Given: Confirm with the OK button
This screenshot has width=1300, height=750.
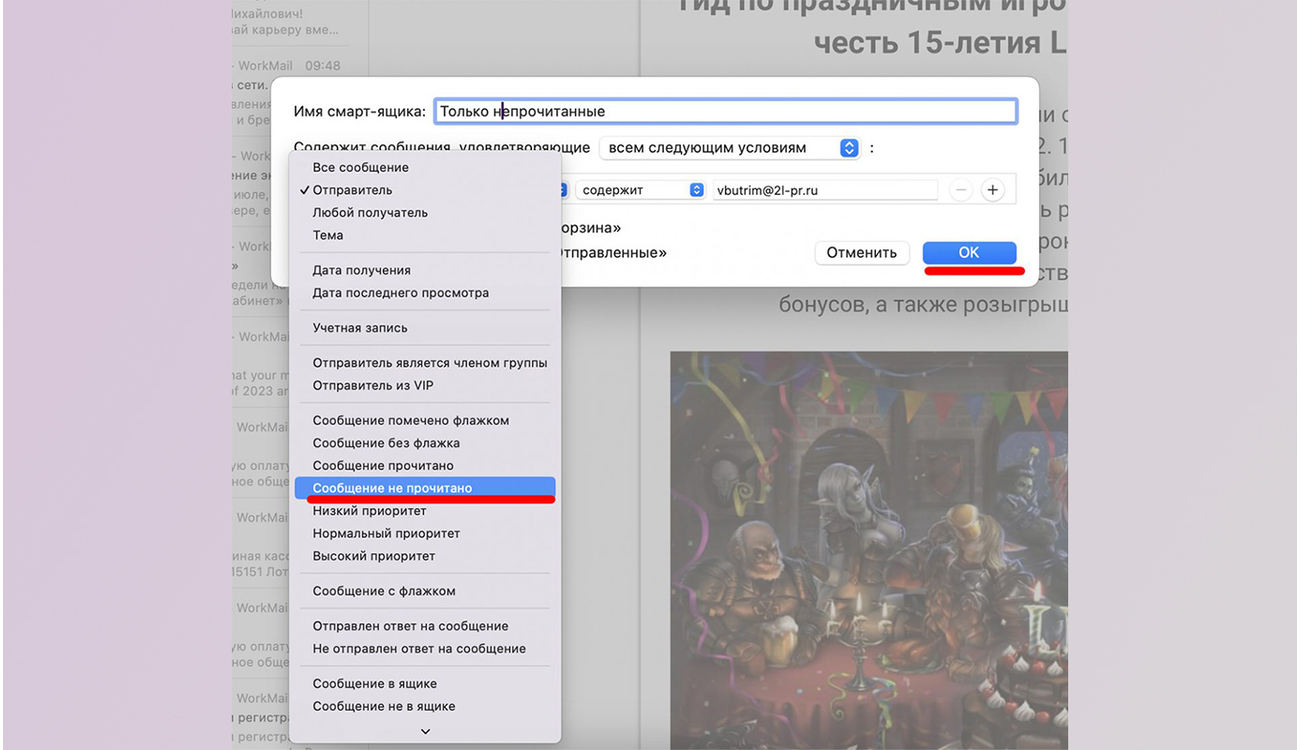Looking at the screenshot, I should pos(969,253).
